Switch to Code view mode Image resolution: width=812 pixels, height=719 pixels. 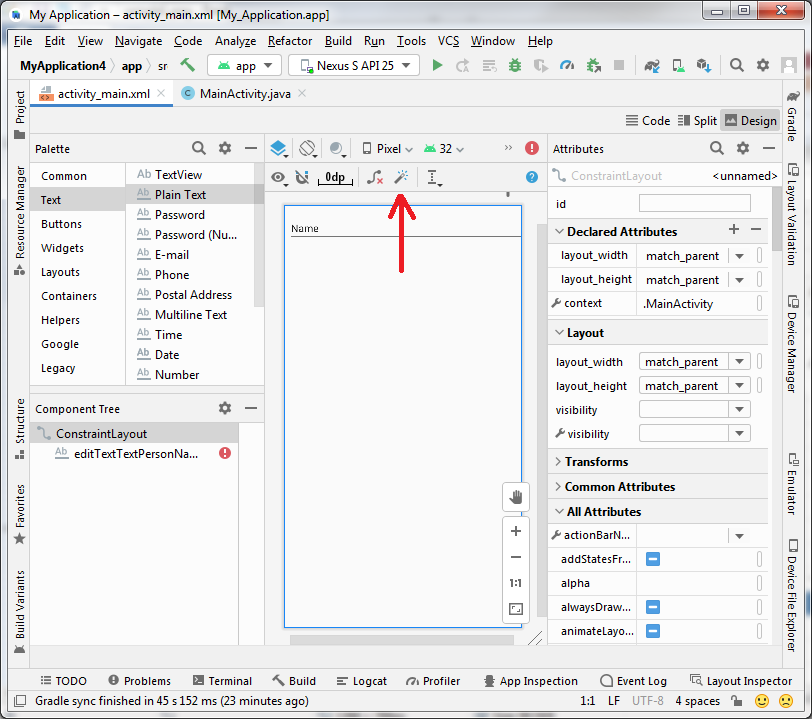tap(648, 121)
